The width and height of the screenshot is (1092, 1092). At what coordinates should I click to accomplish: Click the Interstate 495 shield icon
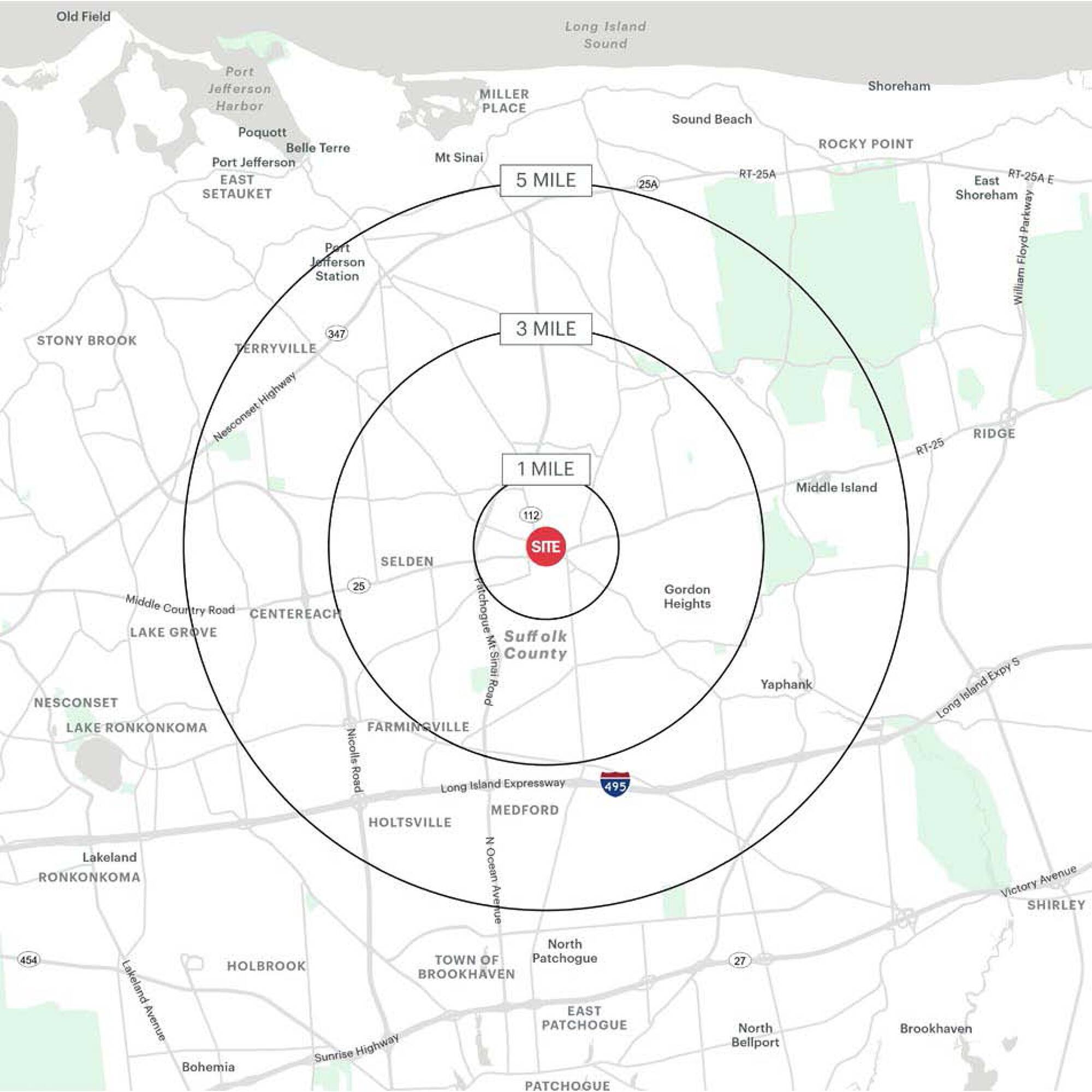pos(615,785)
